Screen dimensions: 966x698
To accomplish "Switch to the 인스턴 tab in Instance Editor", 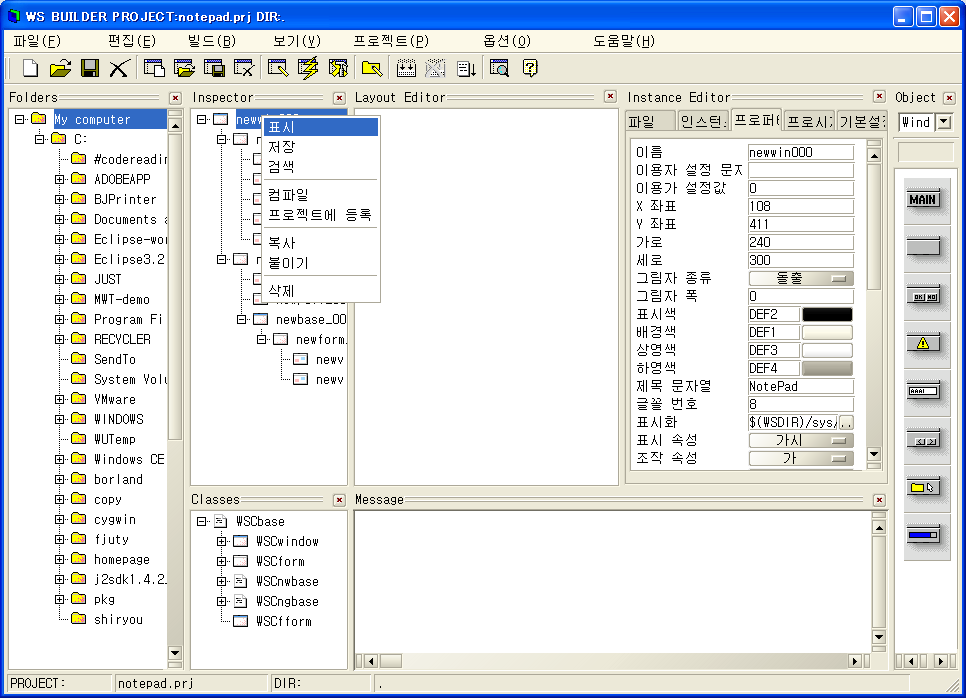I will [703, 121].
